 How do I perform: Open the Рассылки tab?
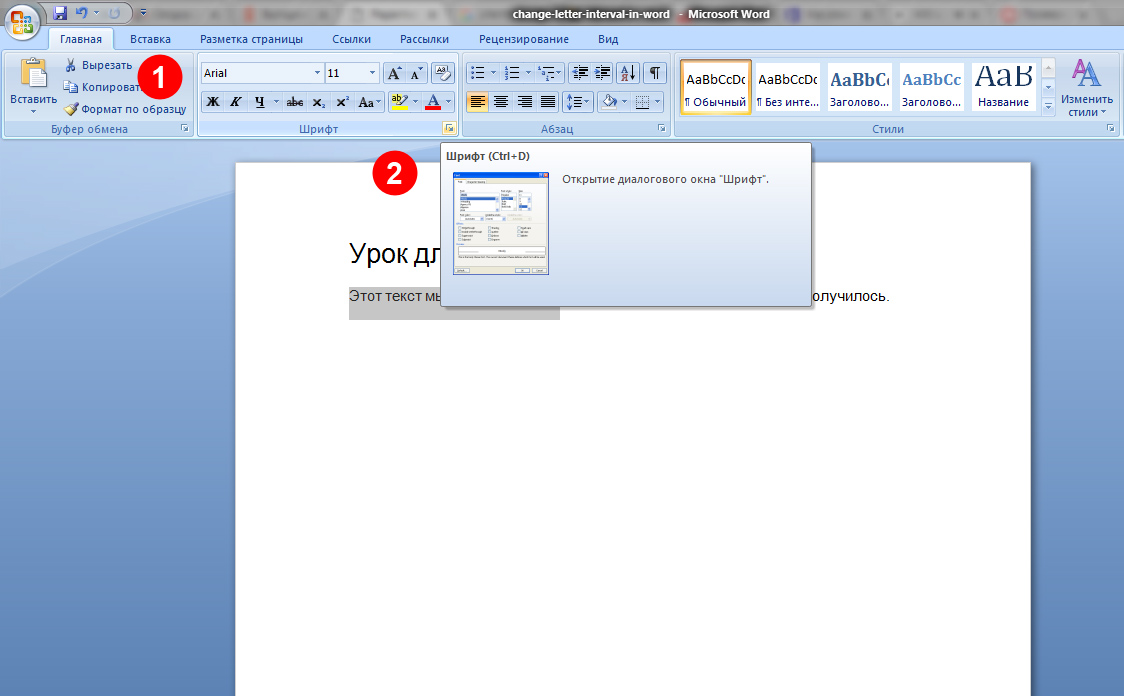click(x=424, y=39)
